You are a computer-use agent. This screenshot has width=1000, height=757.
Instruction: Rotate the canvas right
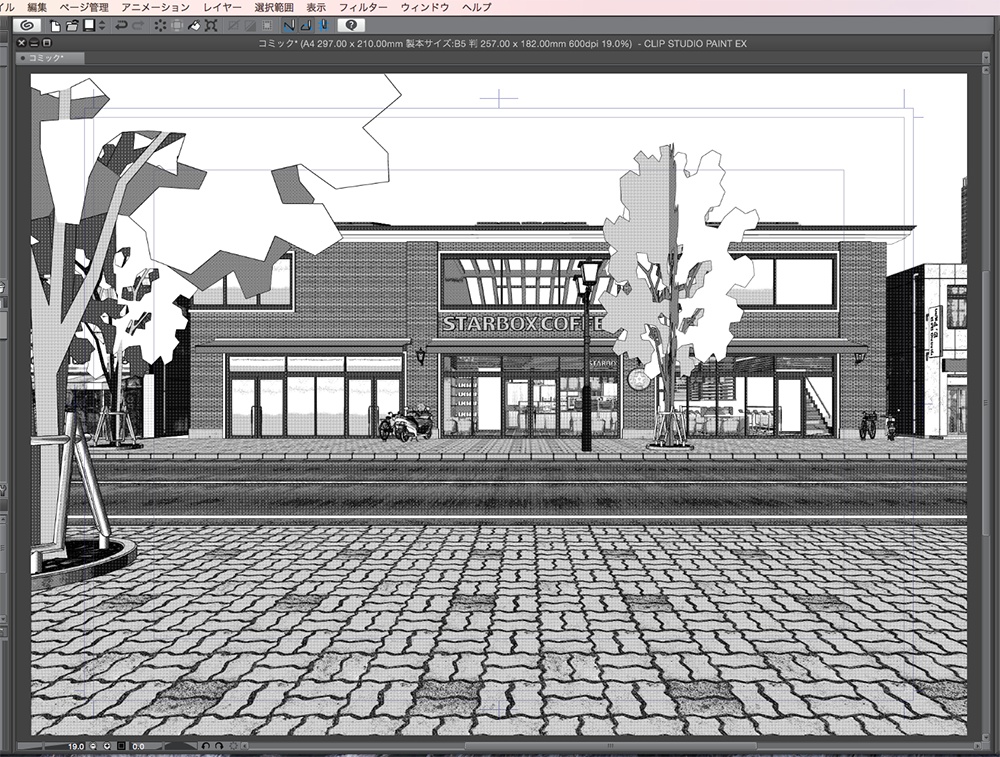click(x=219, y=746)
